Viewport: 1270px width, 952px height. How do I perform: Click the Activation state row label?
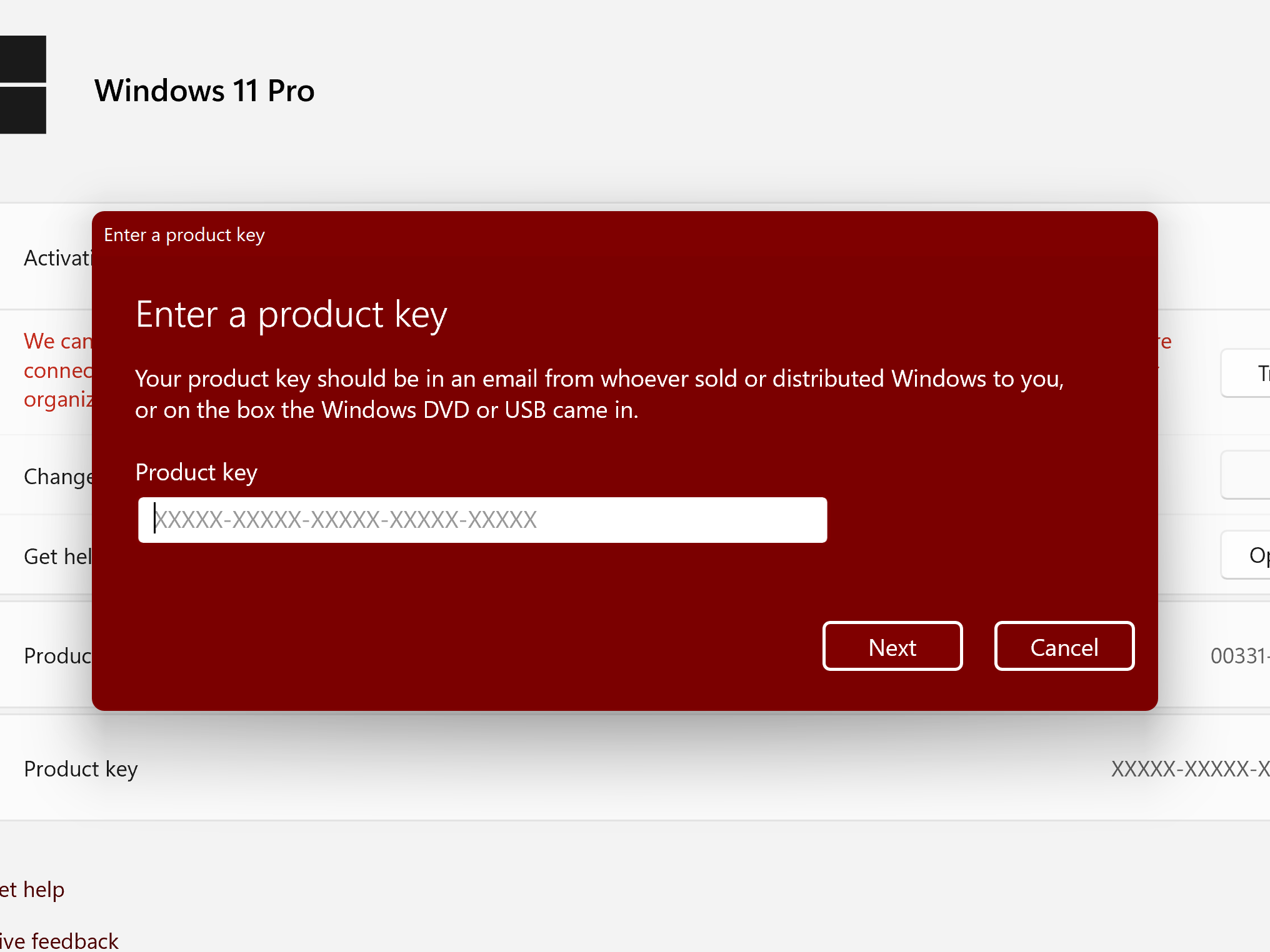57,258
